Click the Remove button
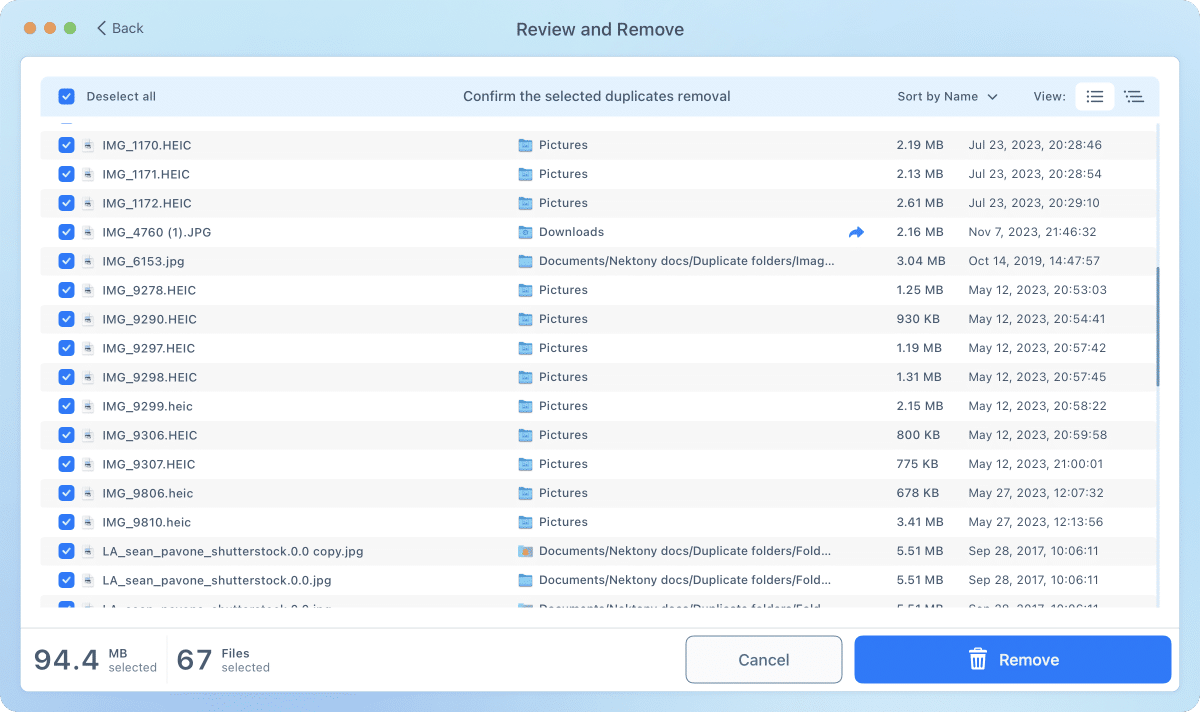The height and width of the screenshot is (712, 1200). (x=1012, y=660)
